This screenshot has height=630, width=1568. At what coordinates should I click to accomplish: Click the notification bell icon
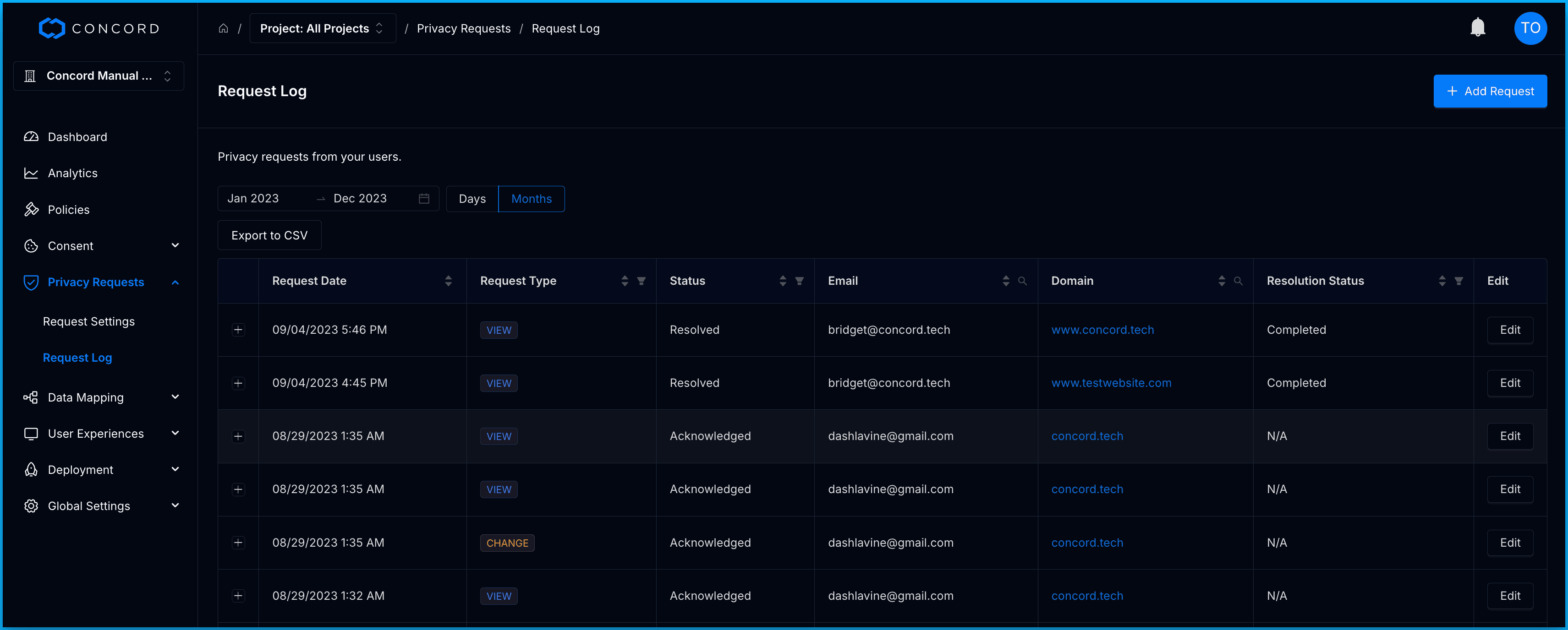click(1477, 27)
